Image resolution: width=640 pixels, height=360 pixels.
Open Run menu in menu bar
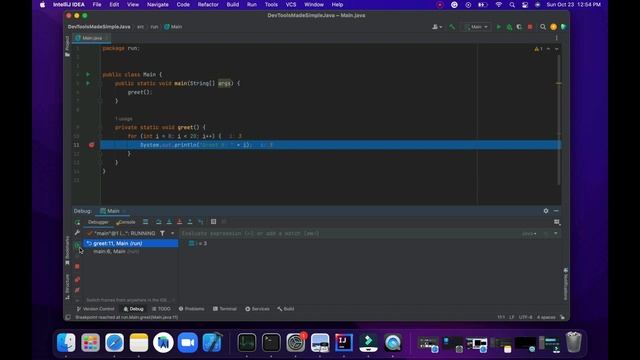point(252,4)
